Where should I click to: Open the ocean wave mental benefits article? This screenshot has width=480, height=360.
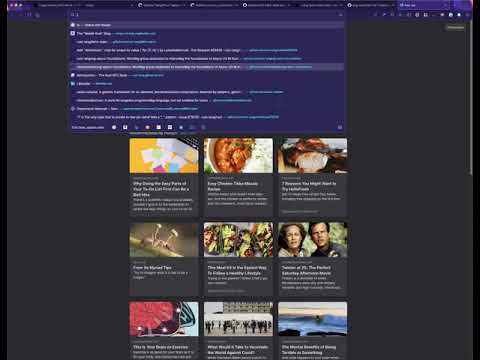click(x=313, y=331)
